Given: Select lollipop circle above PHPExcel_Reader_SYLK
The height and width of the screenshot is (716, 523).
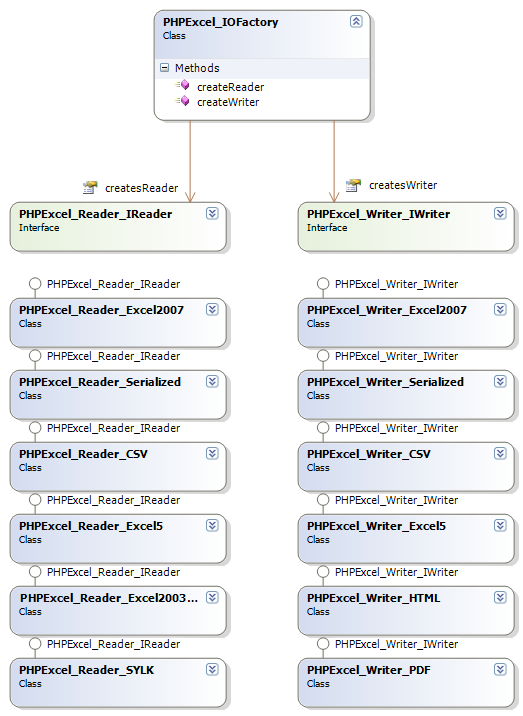Looking at the screenshot, I should point(35,644).
